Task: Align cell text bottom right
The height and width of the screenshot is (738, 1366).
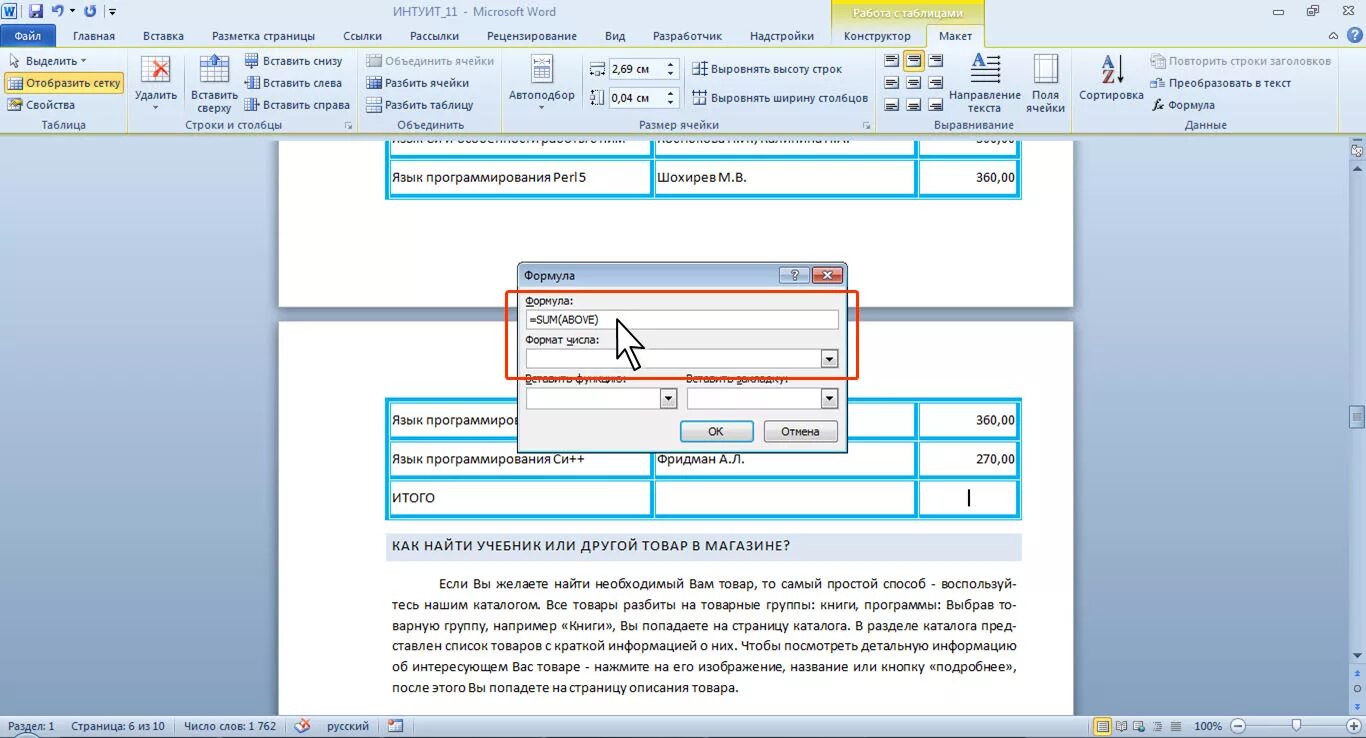Action: pyautogui.click(x=935, y=105)
